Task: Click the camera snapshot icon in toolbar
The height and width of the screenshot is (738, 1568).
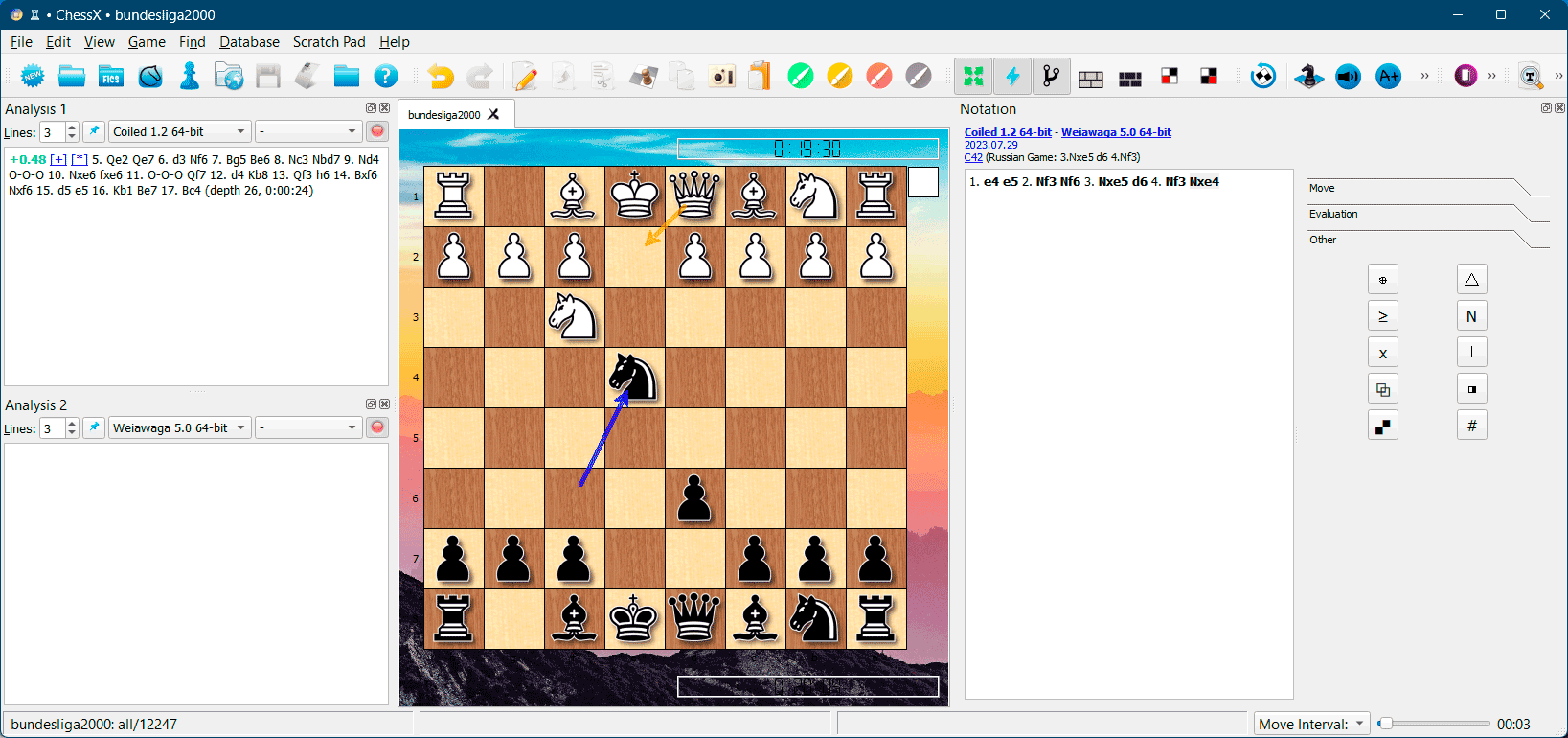Action: [721, 77]
